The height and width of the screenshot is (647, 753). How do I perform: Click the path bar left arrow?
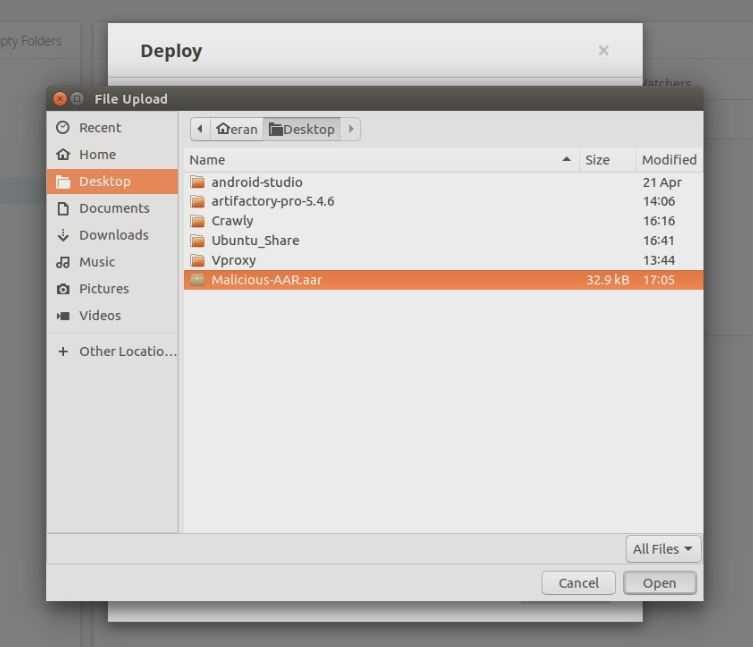tap(201, 129)
